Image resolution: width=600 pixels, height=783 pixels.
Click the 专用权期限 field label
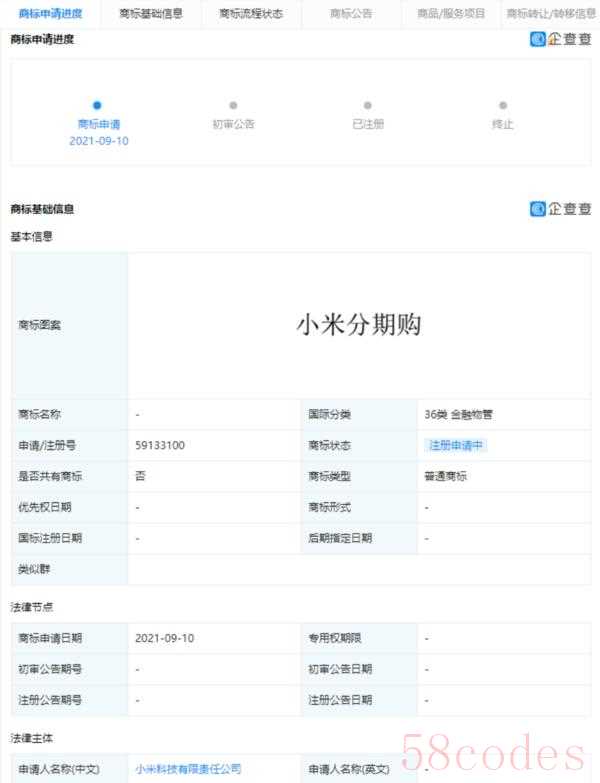(x=335, y=638)
